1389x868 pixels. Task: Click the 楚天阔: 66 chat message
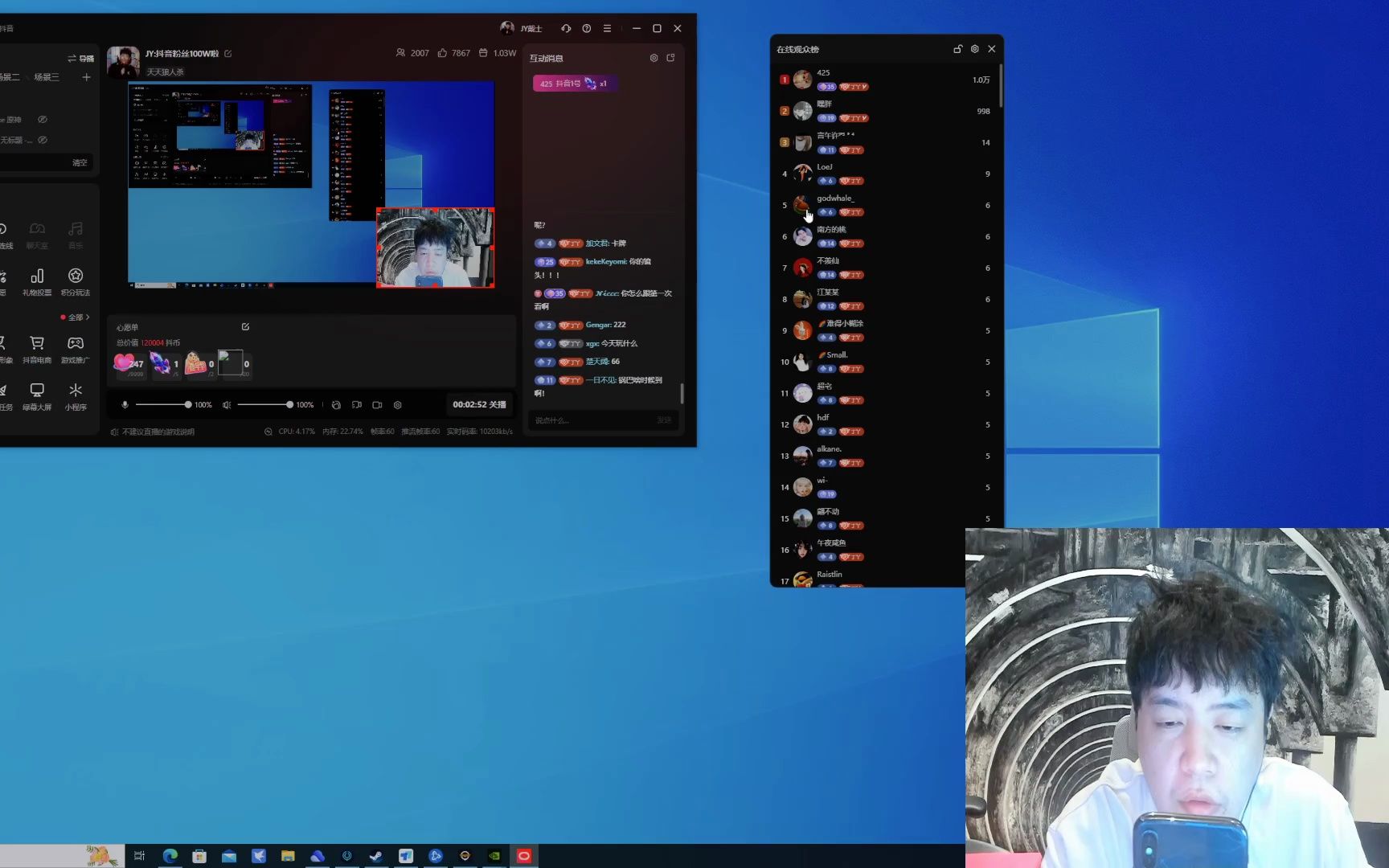coord(577,362)
